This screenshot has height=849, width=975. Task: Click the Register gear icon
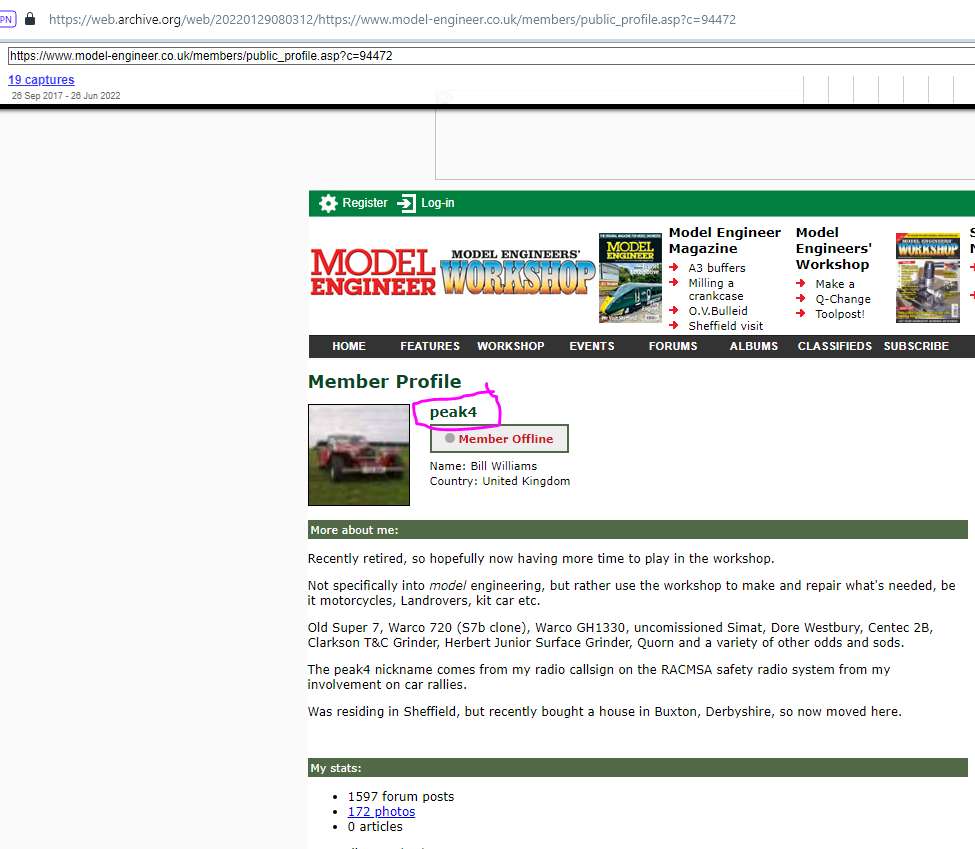pos(328,203)
